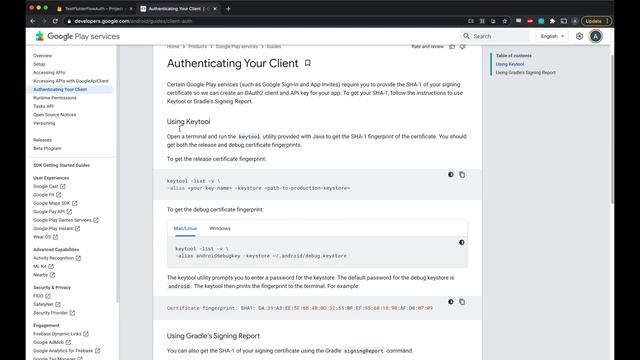The width and height of the screenshot is (640, 360).
Task: Close the TestFlutterFlowAuth browser tab
Action: pyautogui.click(x=131, y=9)
